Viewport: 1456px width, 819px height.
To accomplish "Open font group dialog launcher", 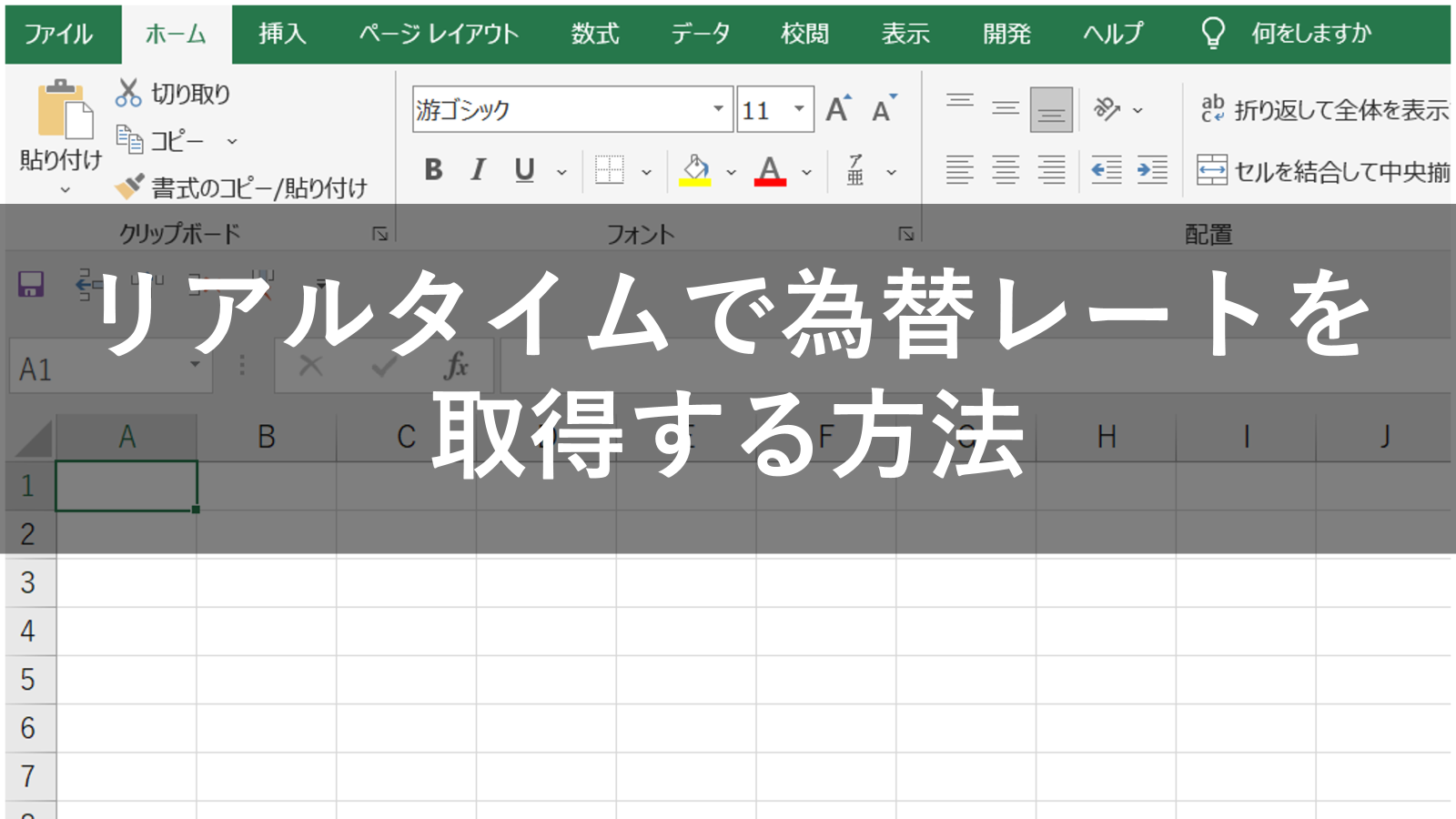I will (906, 235).
